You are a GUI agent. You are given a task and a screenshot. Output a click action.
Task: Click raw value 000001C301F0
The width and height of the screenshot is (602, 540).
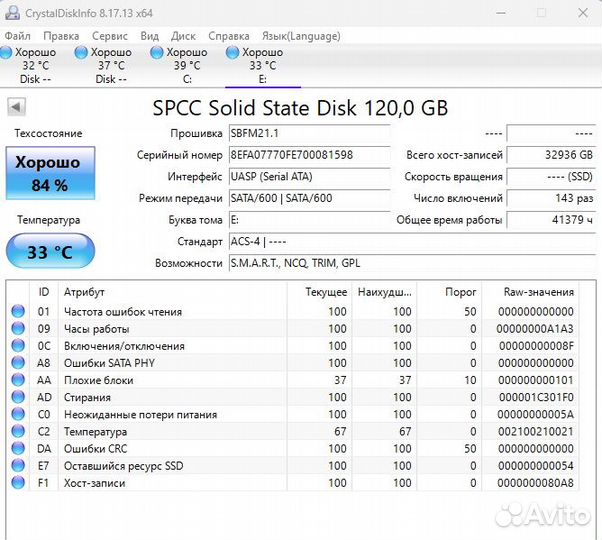[x=536, y=397]
